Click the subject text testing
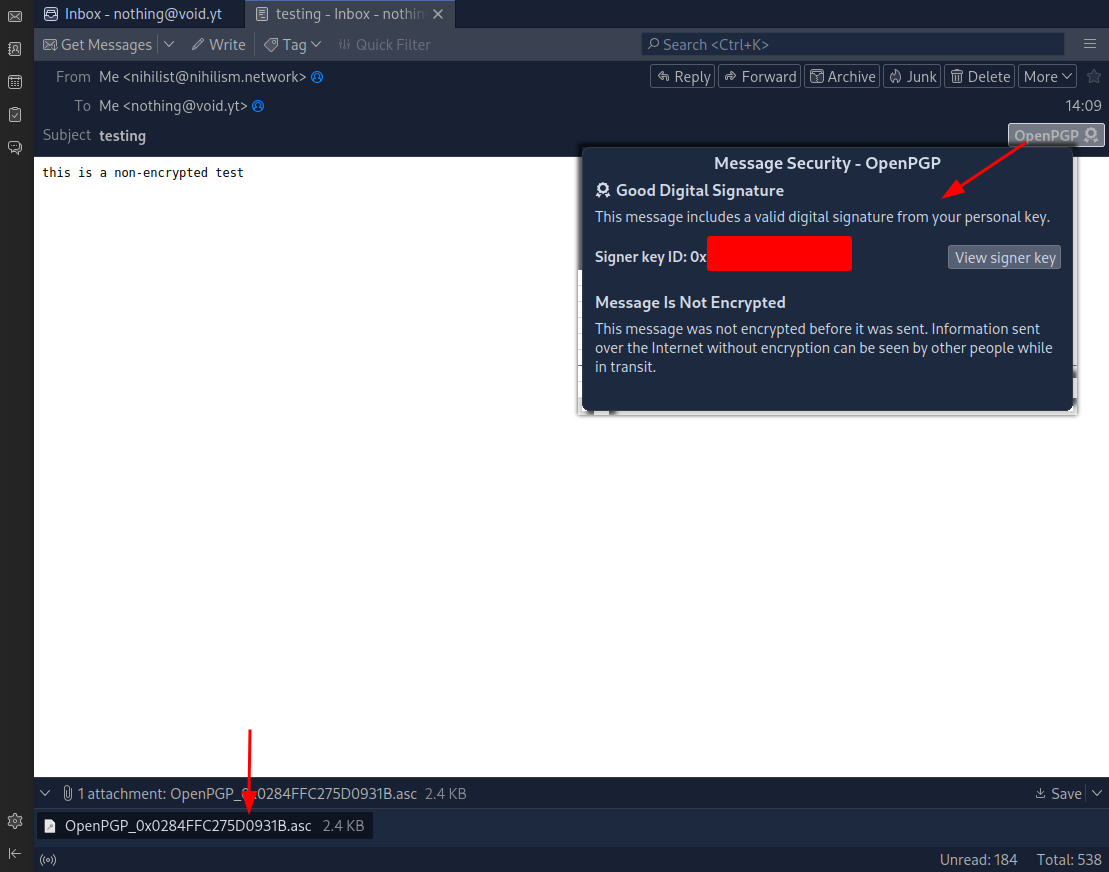1109x872 pixels. 122,135
